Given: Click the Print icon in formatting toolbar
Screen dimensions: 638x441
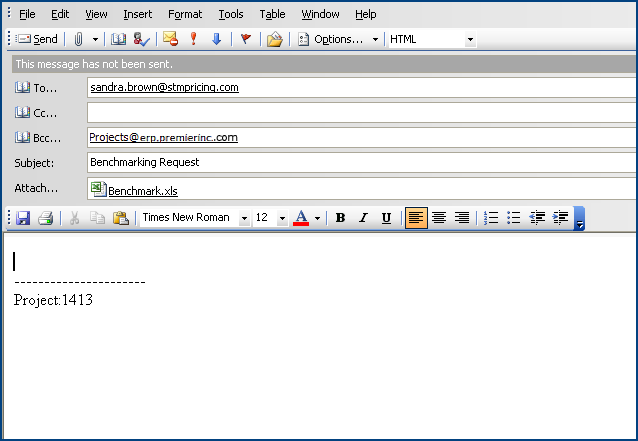Looking at the screenshot, I should click(x=45, y=218).
